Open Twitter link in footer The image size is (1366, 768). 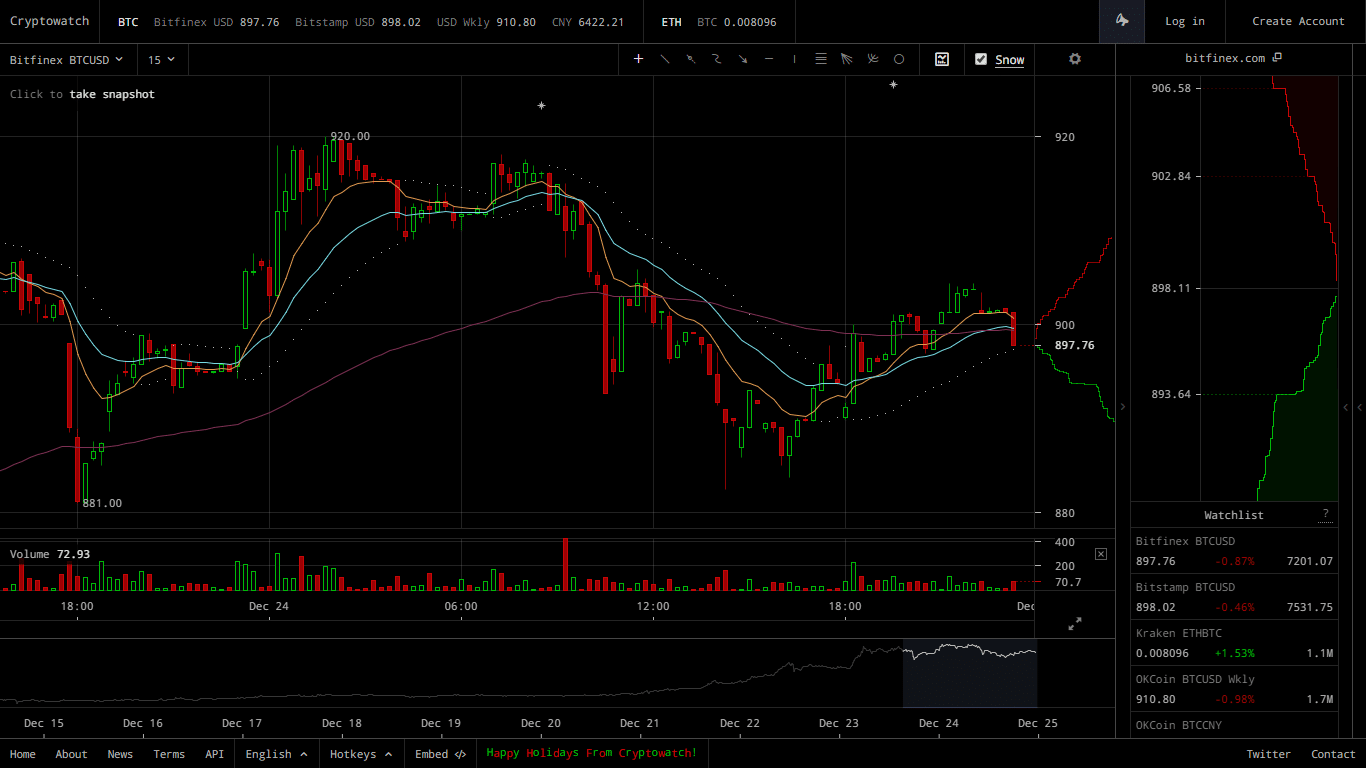pyautogui.click(x=1268, y=754)
